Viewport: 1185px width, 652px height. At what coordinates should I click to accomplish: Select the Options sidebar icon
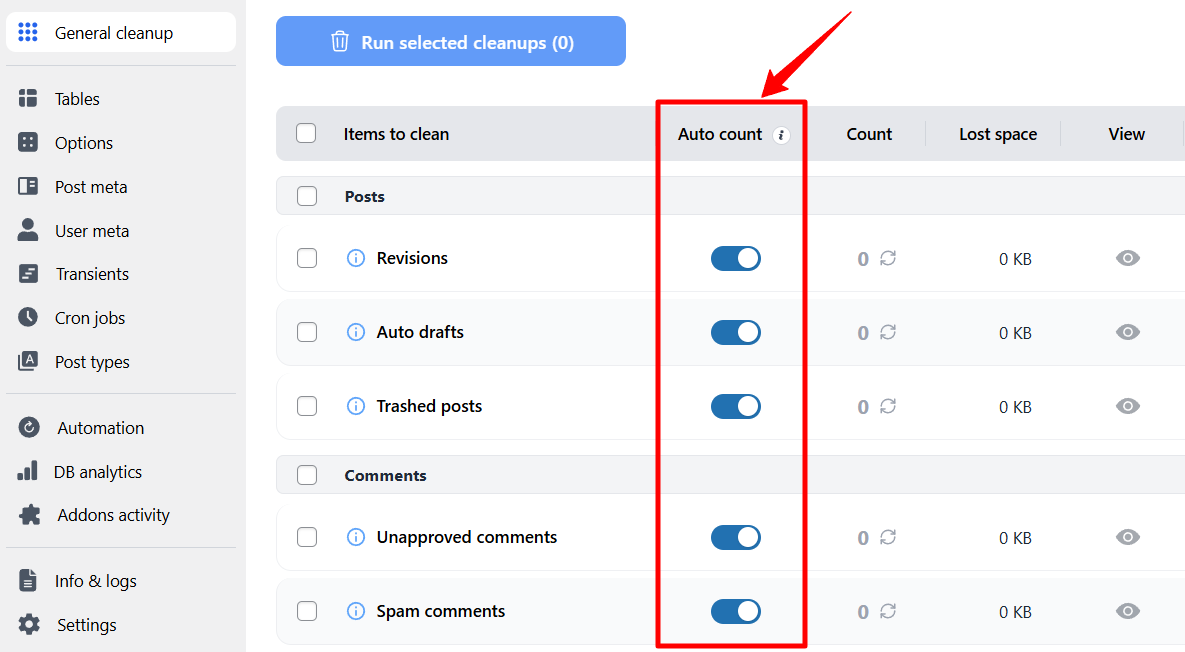(x=28, y=142)
